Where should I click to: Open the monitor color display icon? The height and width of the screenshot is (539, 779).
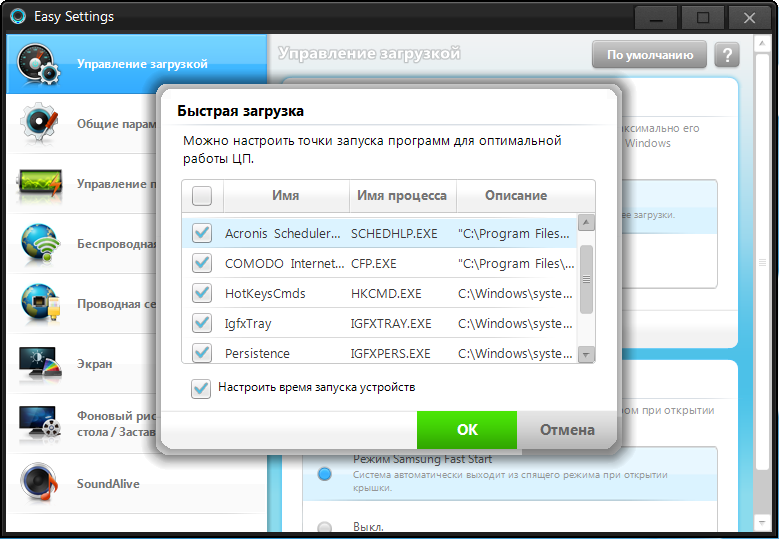40,363
